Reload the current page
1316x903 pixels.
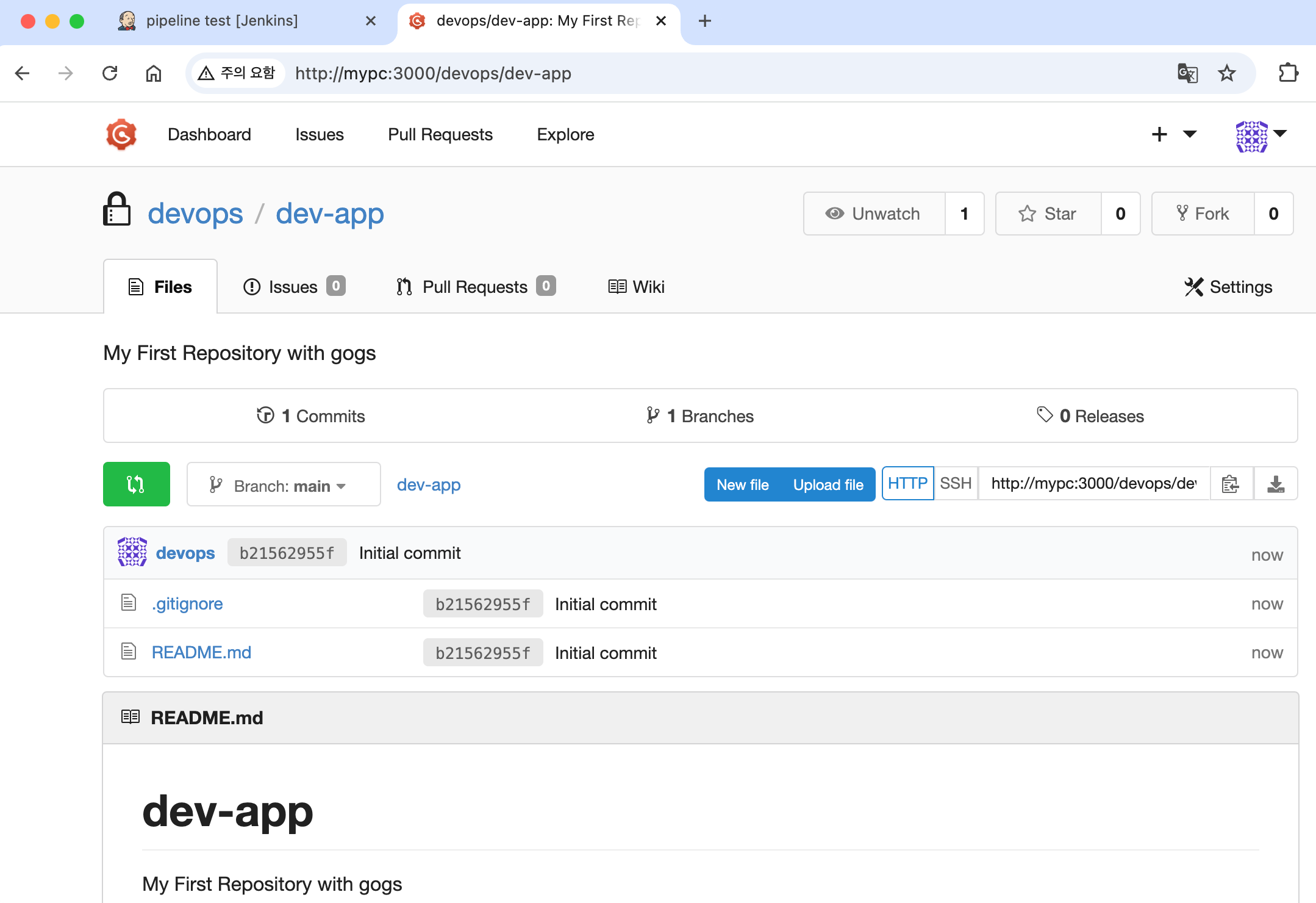(110, 73)
